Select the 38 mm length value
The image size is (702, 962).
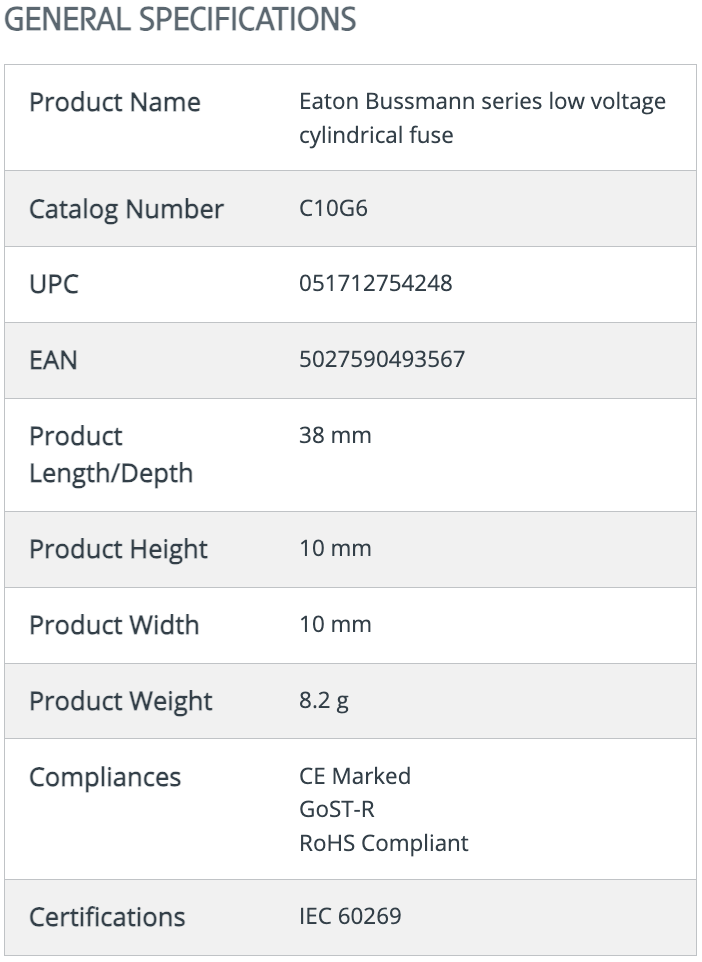[x=335, y=435]
